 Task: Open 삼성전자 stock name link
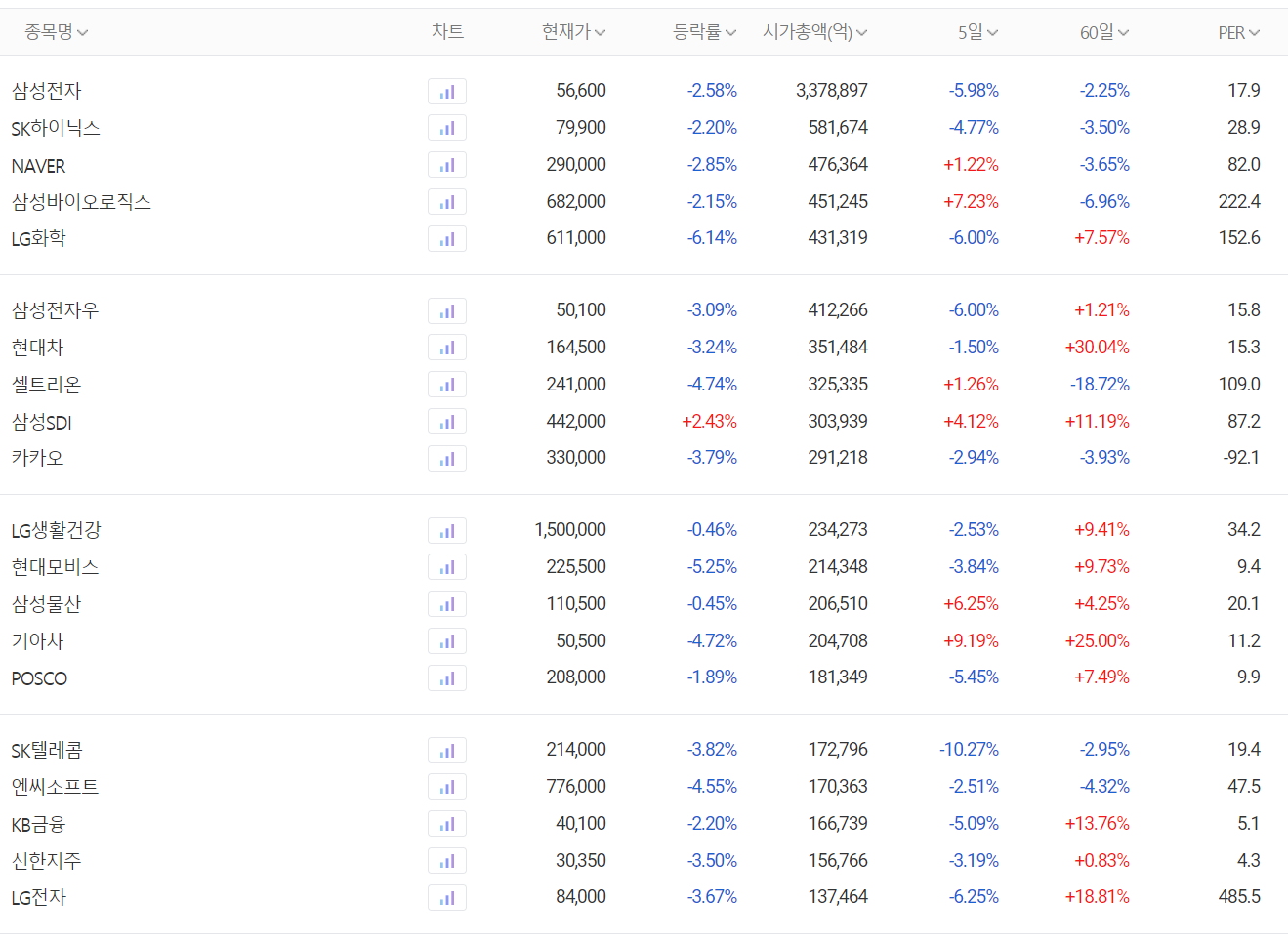[x=47, y=91]
